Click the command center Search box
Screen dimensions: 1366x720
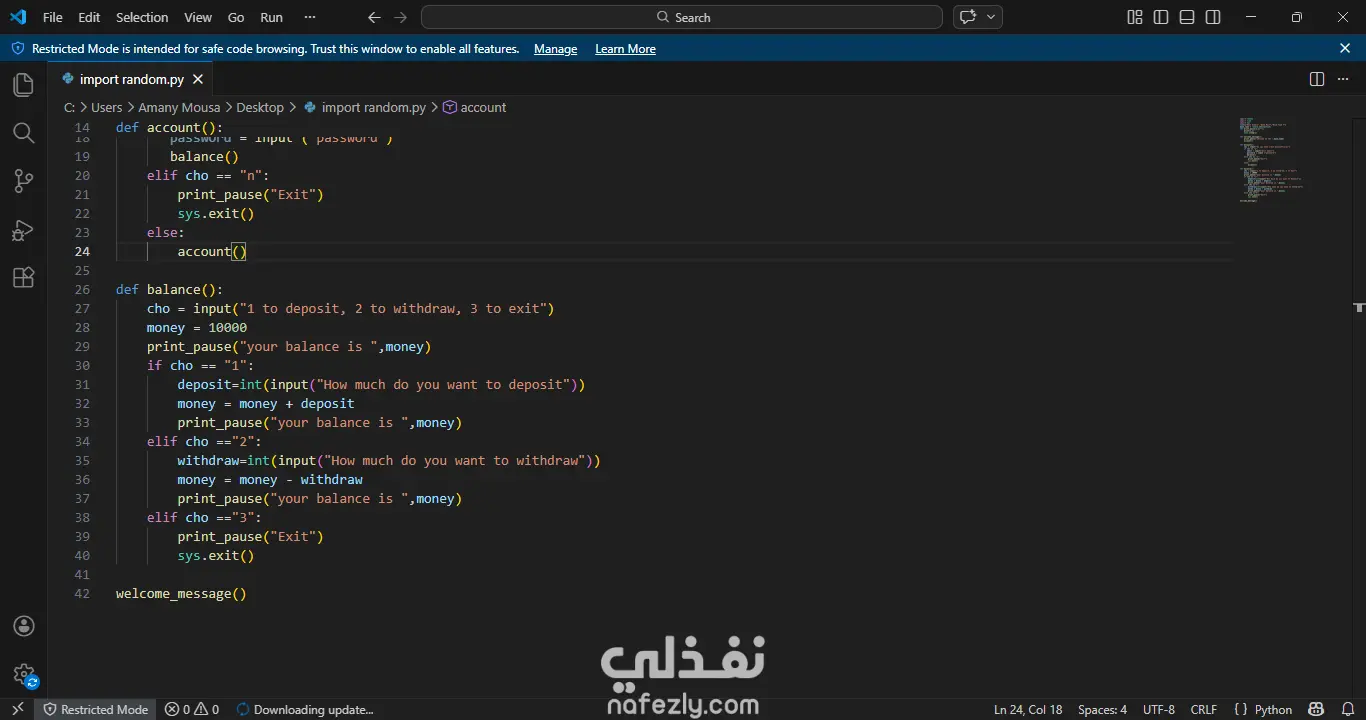(682, 17)
